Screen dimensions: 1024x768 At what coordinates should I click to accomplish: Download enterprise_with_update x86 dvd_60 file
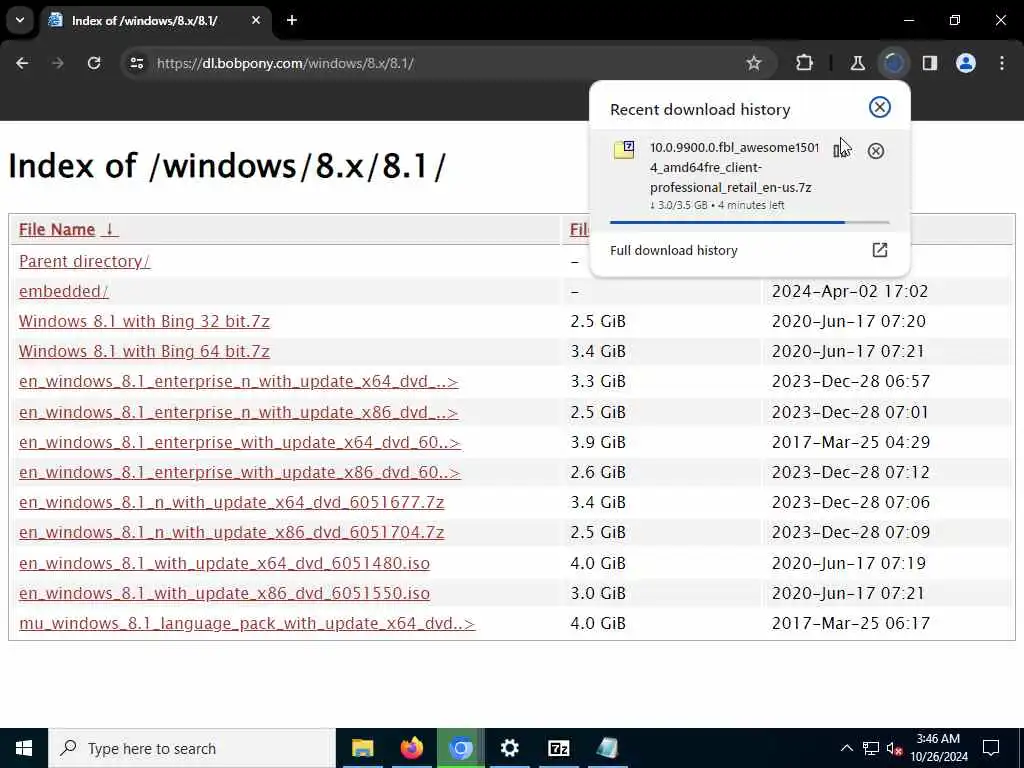[x=240, y=472]
